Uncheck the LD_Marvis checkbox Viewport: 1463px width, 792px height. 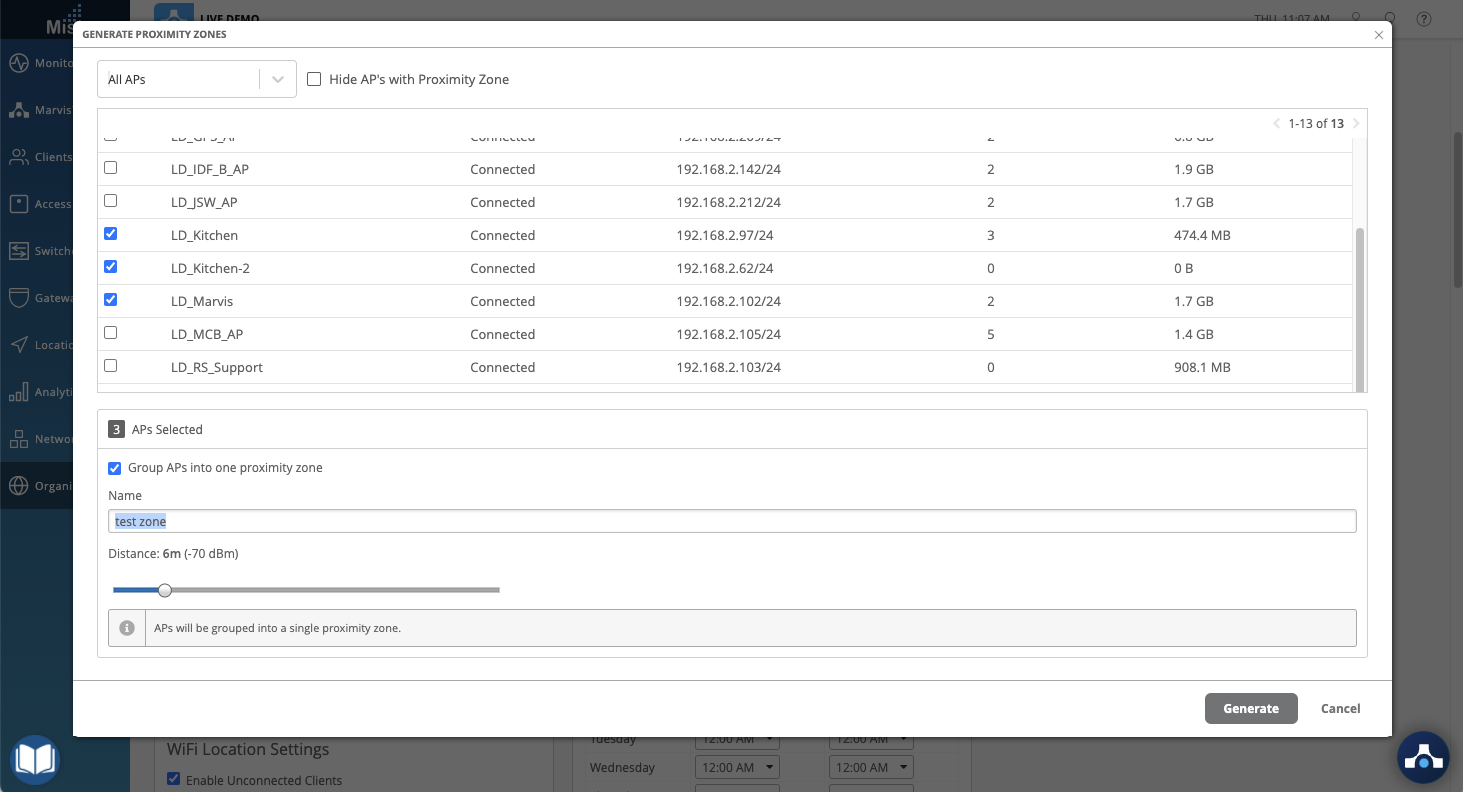111,300
